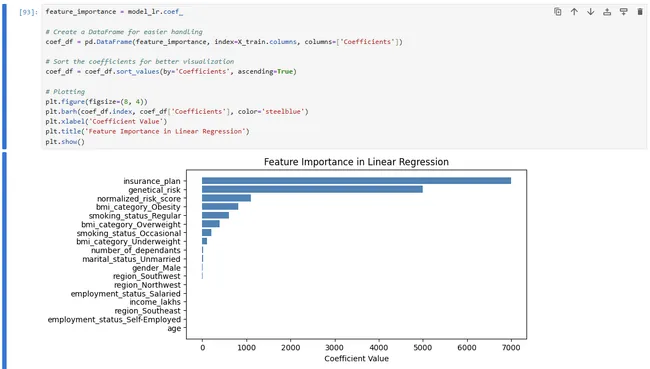Screen dimensions: 650x369
Task: Click the 'region_Northwest' axis label
Action: 147,285
